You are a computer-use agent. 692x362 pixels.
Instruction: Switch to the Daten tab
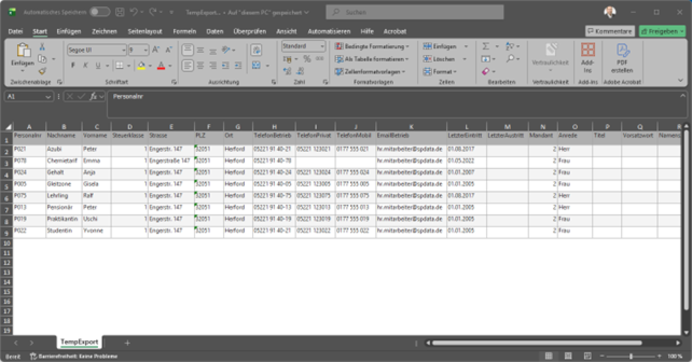click(x=214, y=31)
